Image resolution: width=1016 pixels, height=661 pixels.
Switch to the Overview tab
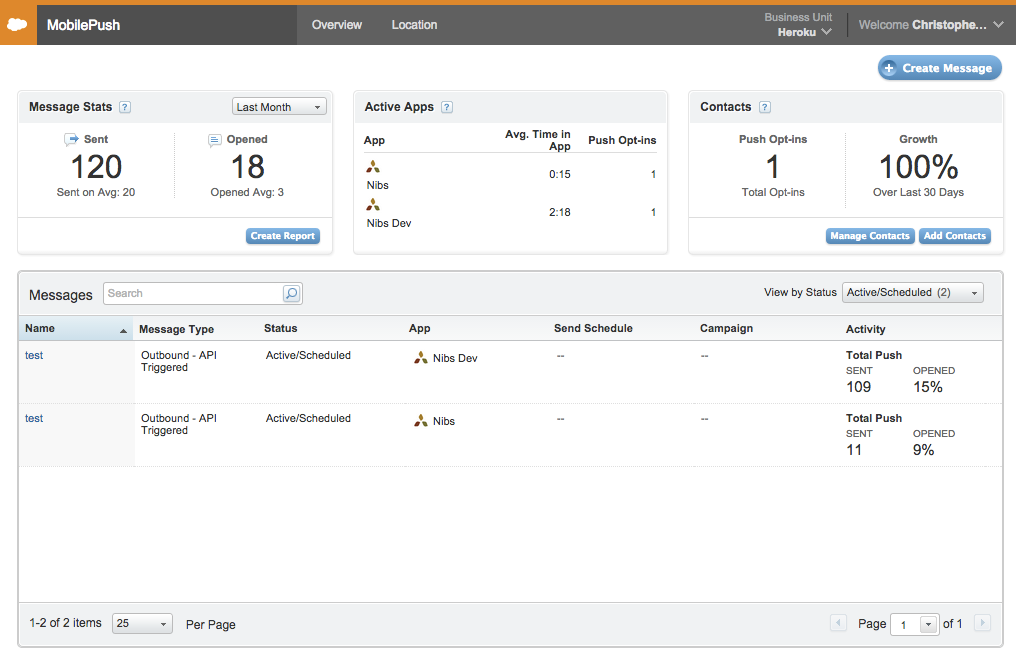click(x=337, y=25)
